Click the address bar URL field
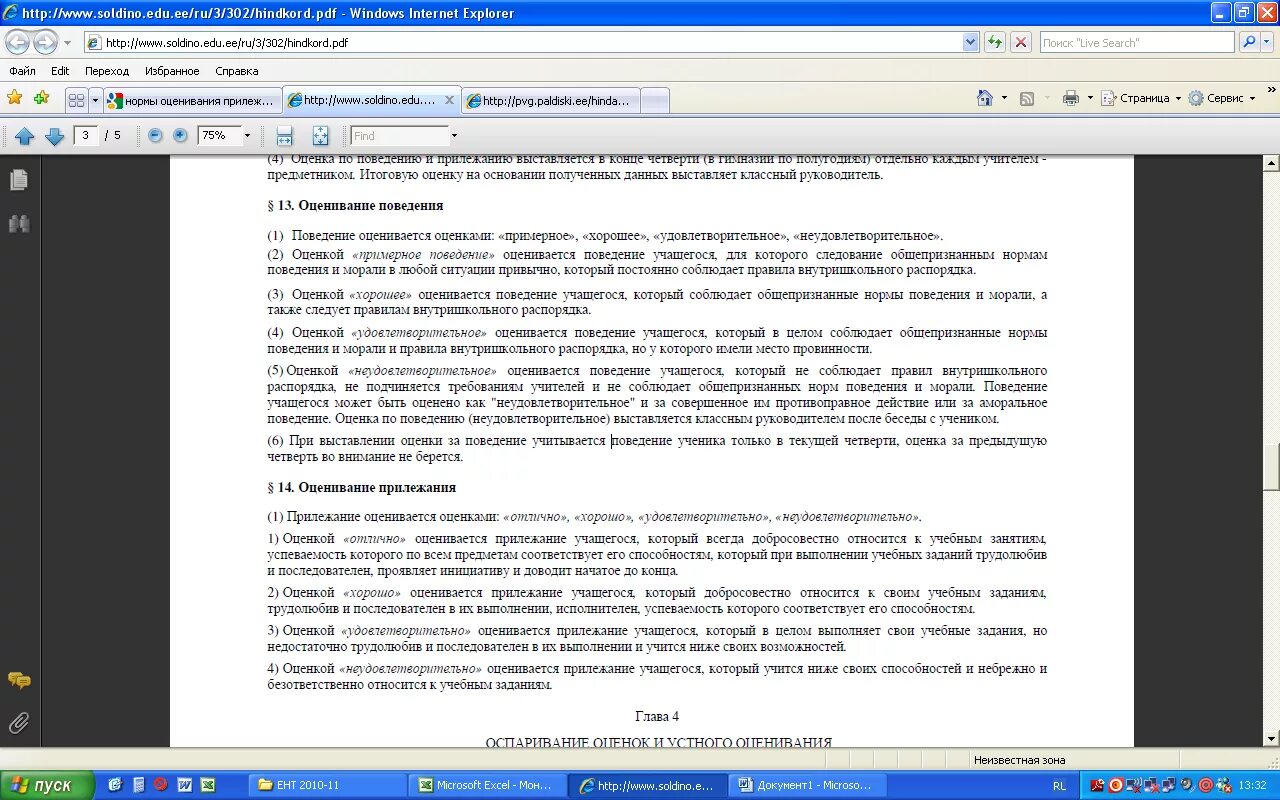This screenshot has height=800, width=1280. pyautogui.click(x=522, y=43)
